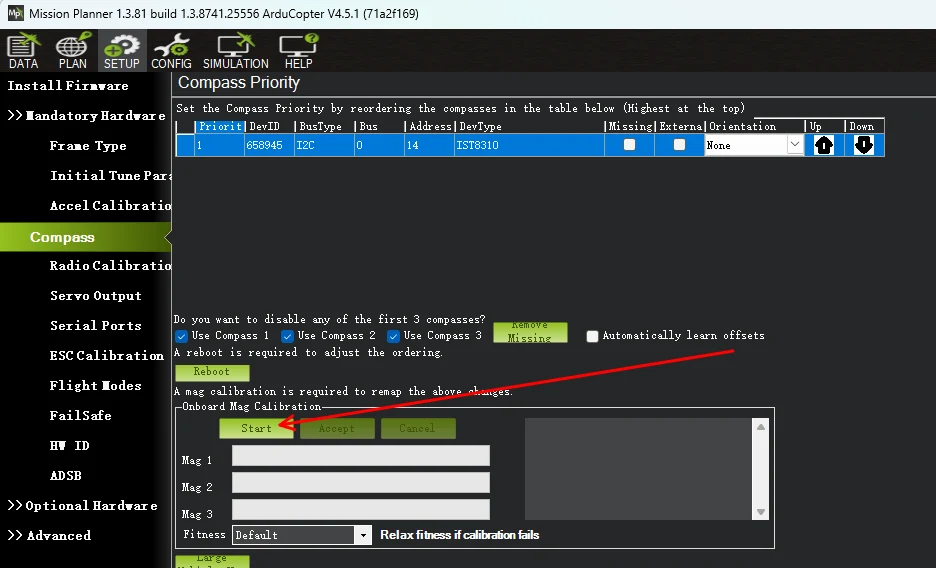Select Frame Type in sidebar
The image size is (936, 568).
click(x=88, y=146)
